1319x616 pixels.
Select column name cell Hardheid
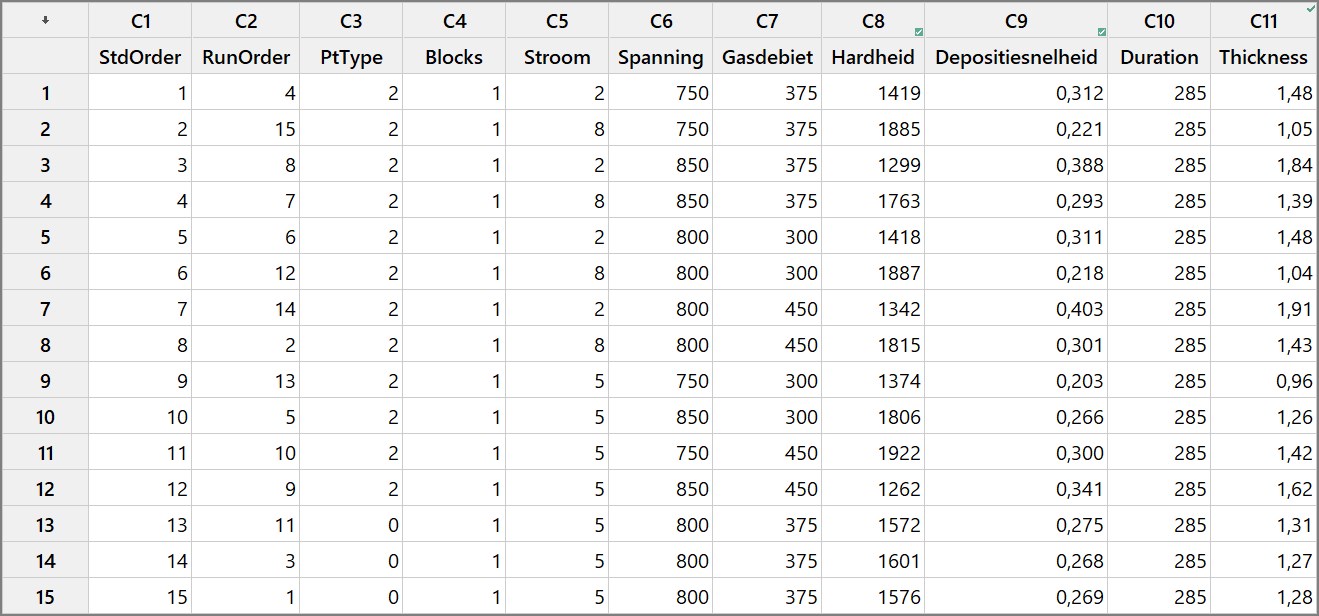point(873,57)
